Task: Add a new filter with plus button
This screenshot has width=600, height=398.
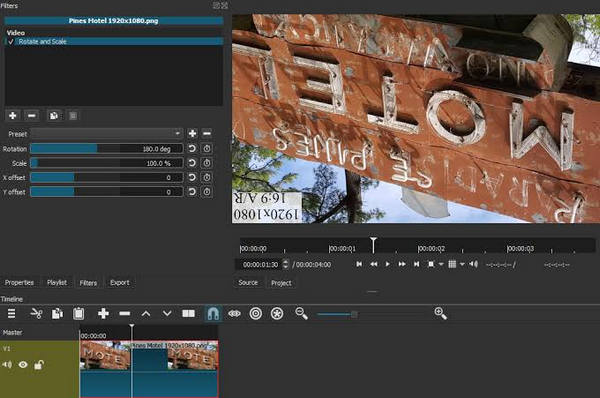Action: click(x=13, y=115)
